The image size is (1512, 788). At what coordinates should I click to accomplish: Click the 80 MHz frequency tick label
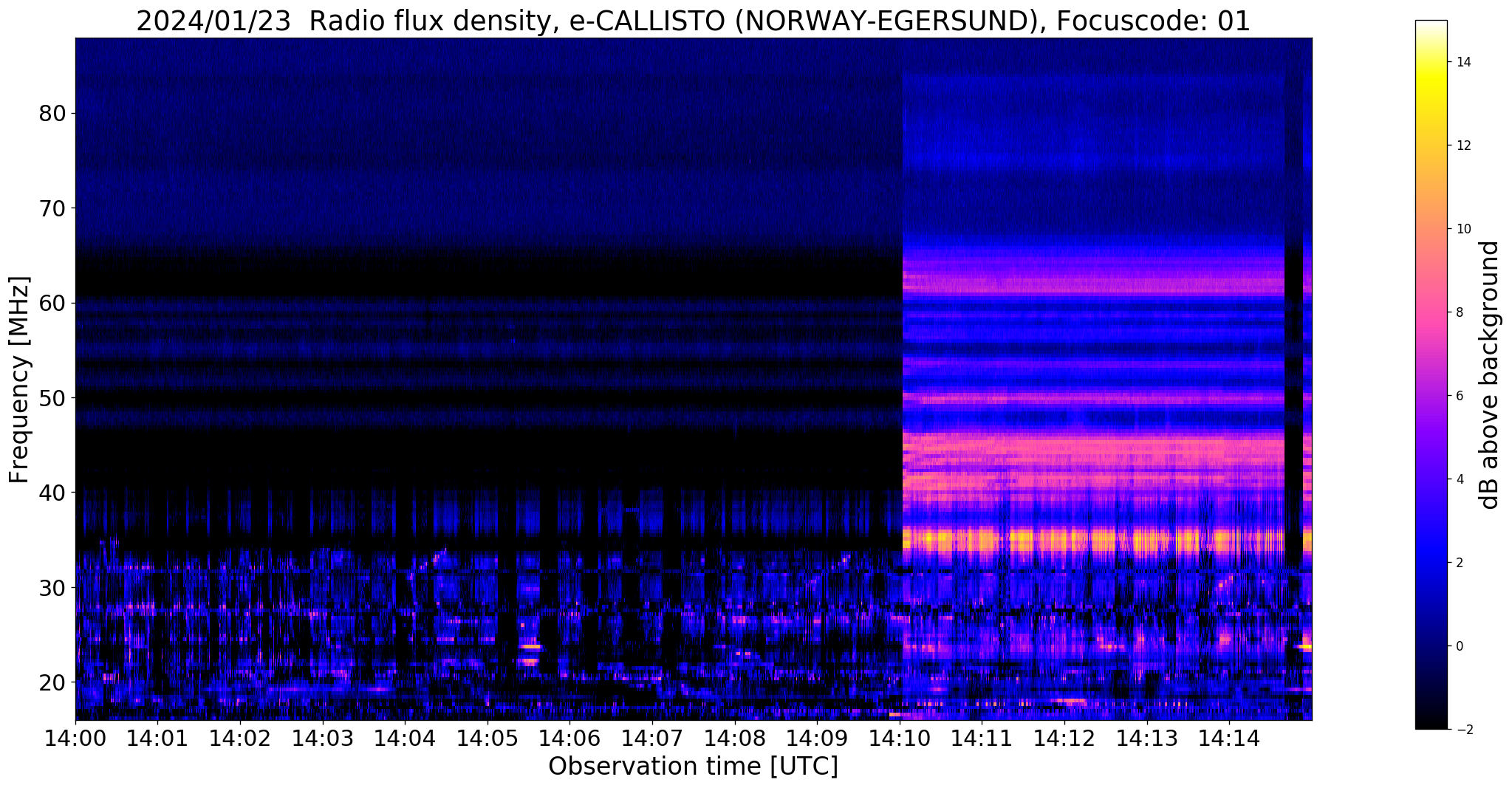[x=51, y=114]
